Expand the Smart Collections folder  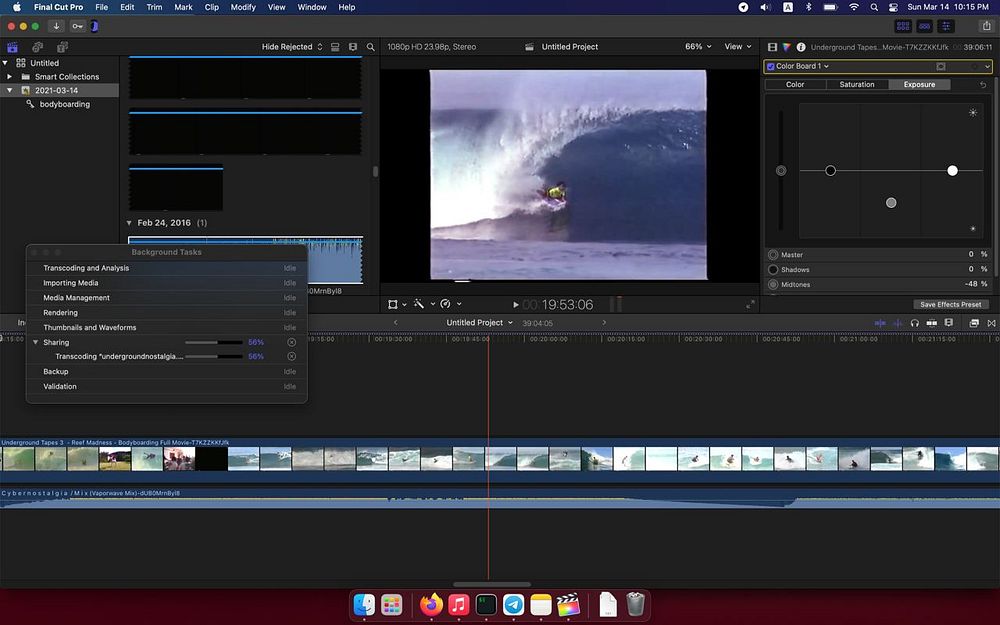pyautogui.click(x=10, y=76)
